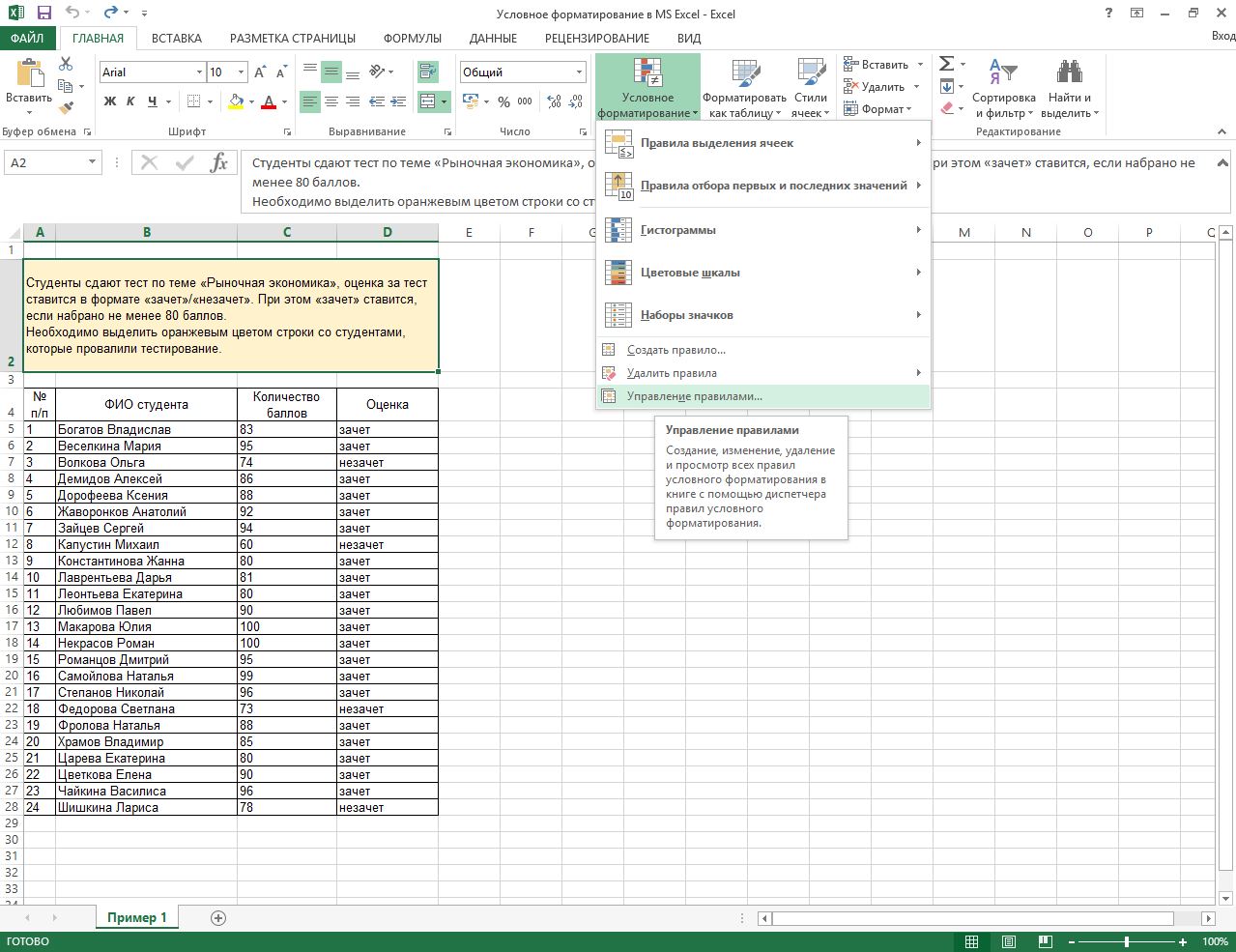Click the Increase Font Size icon
Screen dimensions: 1236x952
click(260, 72)
